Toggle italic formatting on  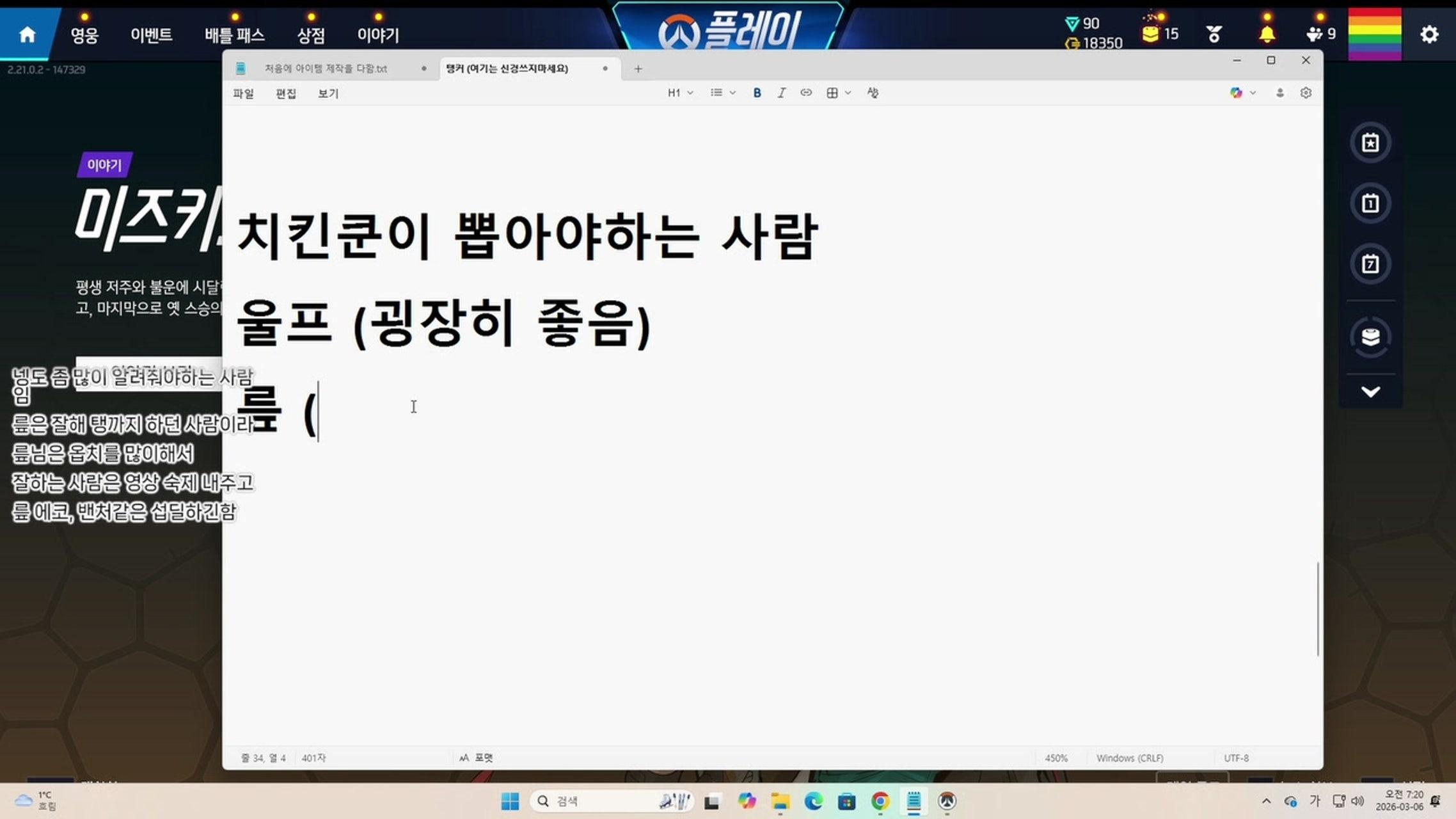coord(781,93)
